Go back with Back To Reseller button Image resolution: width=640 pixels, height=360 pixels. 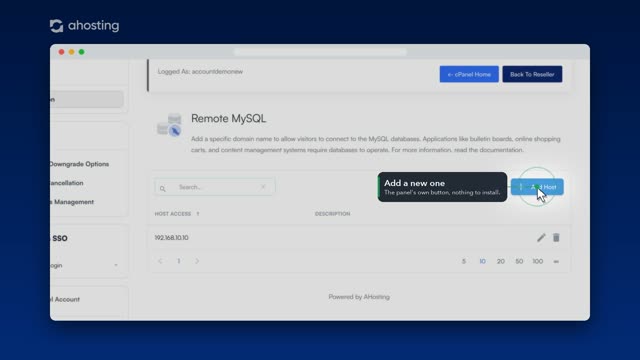click(x=532, y=74)
